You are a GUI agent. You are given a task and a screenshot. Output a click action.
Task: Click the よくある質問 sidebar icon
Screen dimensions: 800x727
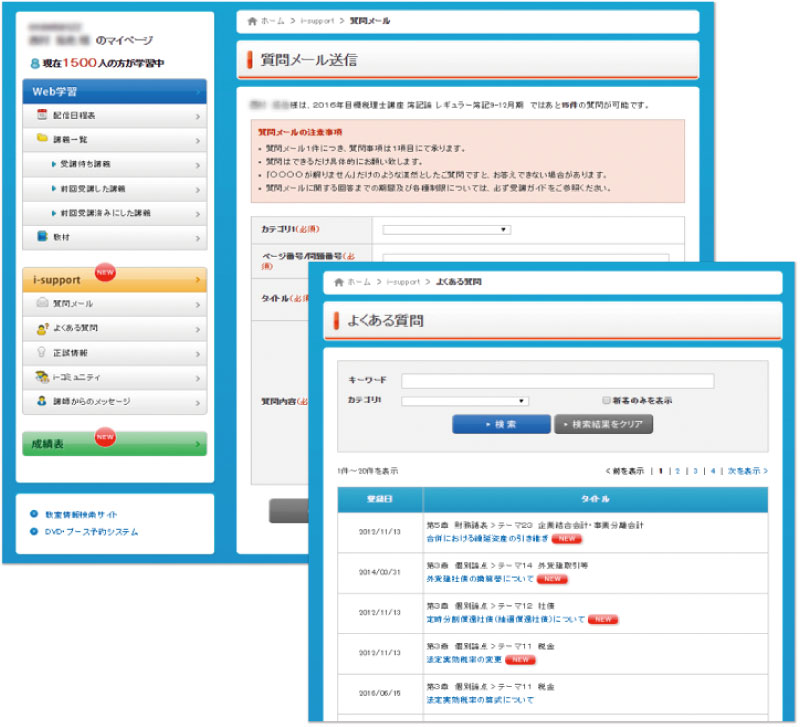(x=42, y=328)
